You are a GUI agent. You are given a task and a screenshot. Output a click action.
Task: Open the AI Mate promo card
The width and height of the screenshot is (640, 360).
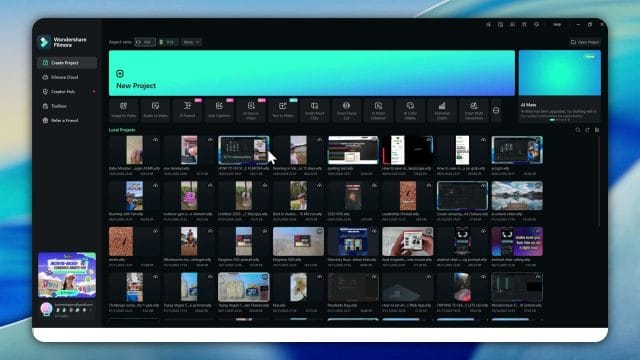coord(559,86)
